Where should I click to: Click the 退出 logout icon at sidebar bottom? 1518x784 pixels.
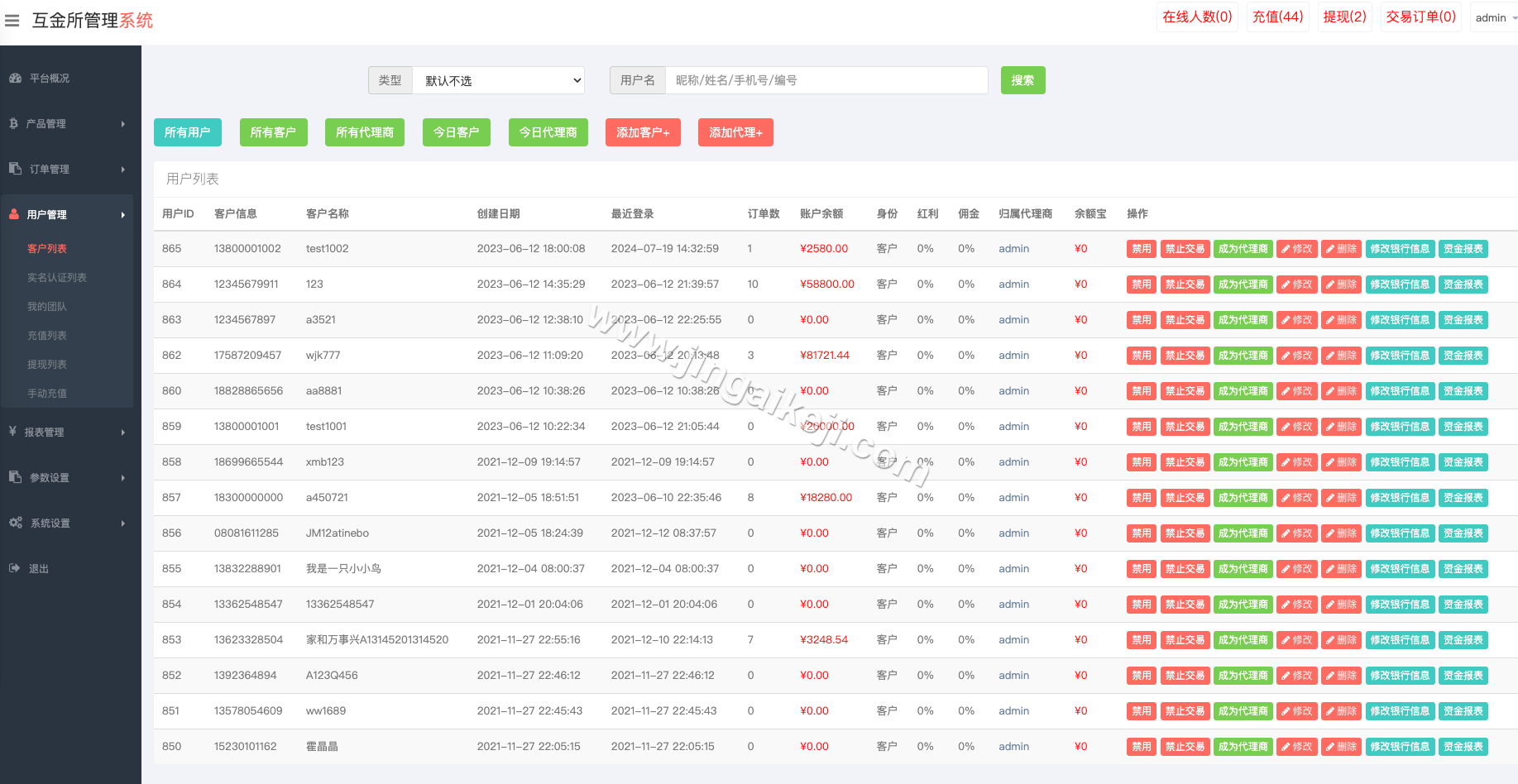click(x=14, y=568)
